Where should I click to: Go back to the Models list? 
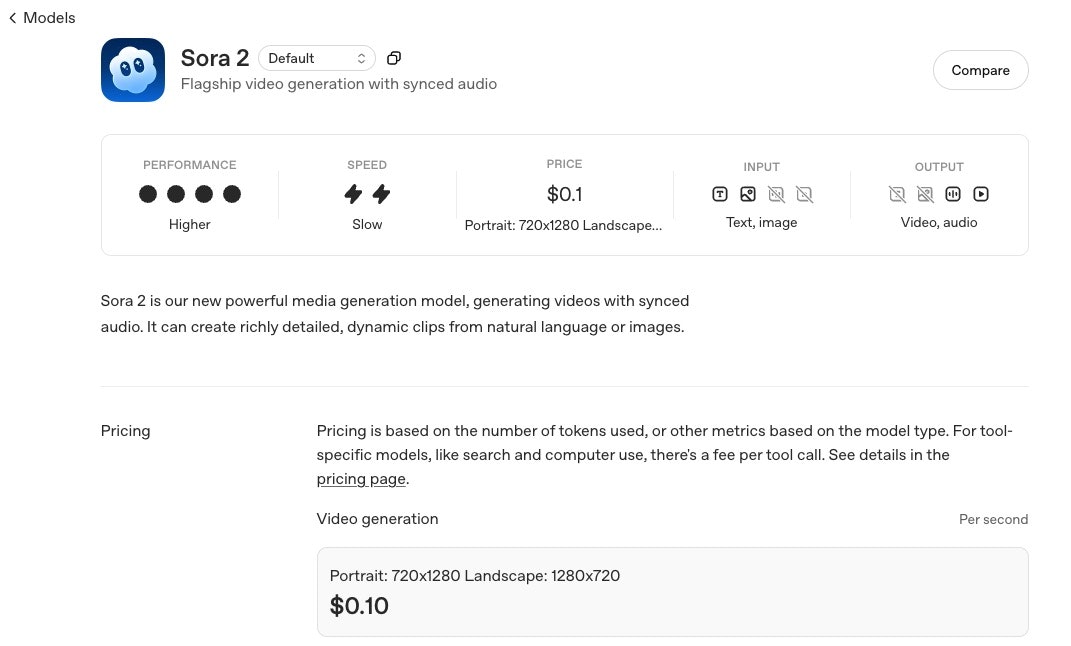tap(42, 18)
